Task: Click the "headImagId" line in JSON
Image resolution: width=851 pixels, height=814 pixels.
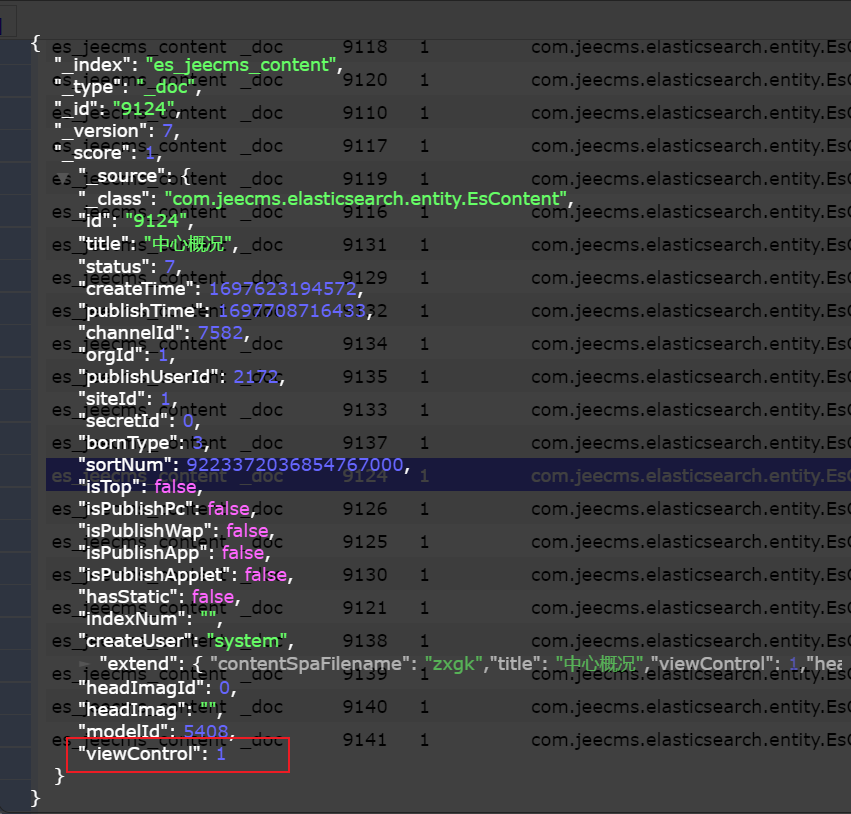Action: 157,688
